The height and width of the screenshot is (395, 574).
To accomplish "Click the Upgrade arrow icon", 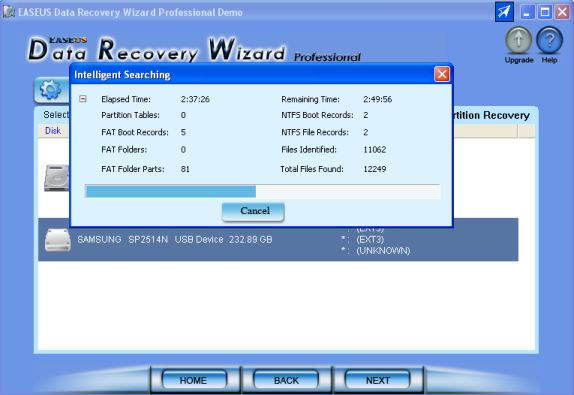I will point(518,40).
